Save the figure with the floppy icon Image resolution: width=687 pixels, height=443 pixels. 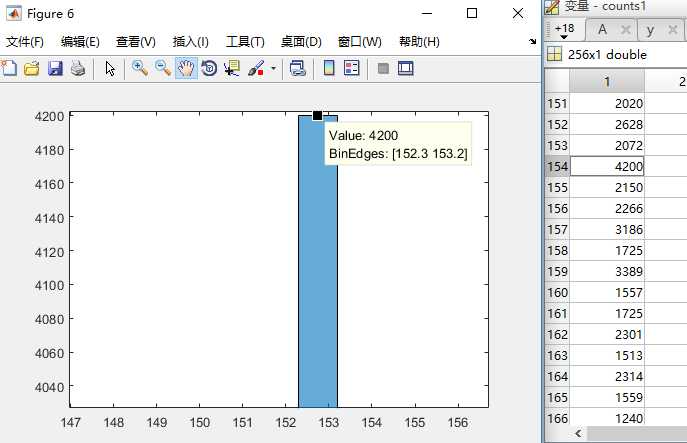pos(55,68)
